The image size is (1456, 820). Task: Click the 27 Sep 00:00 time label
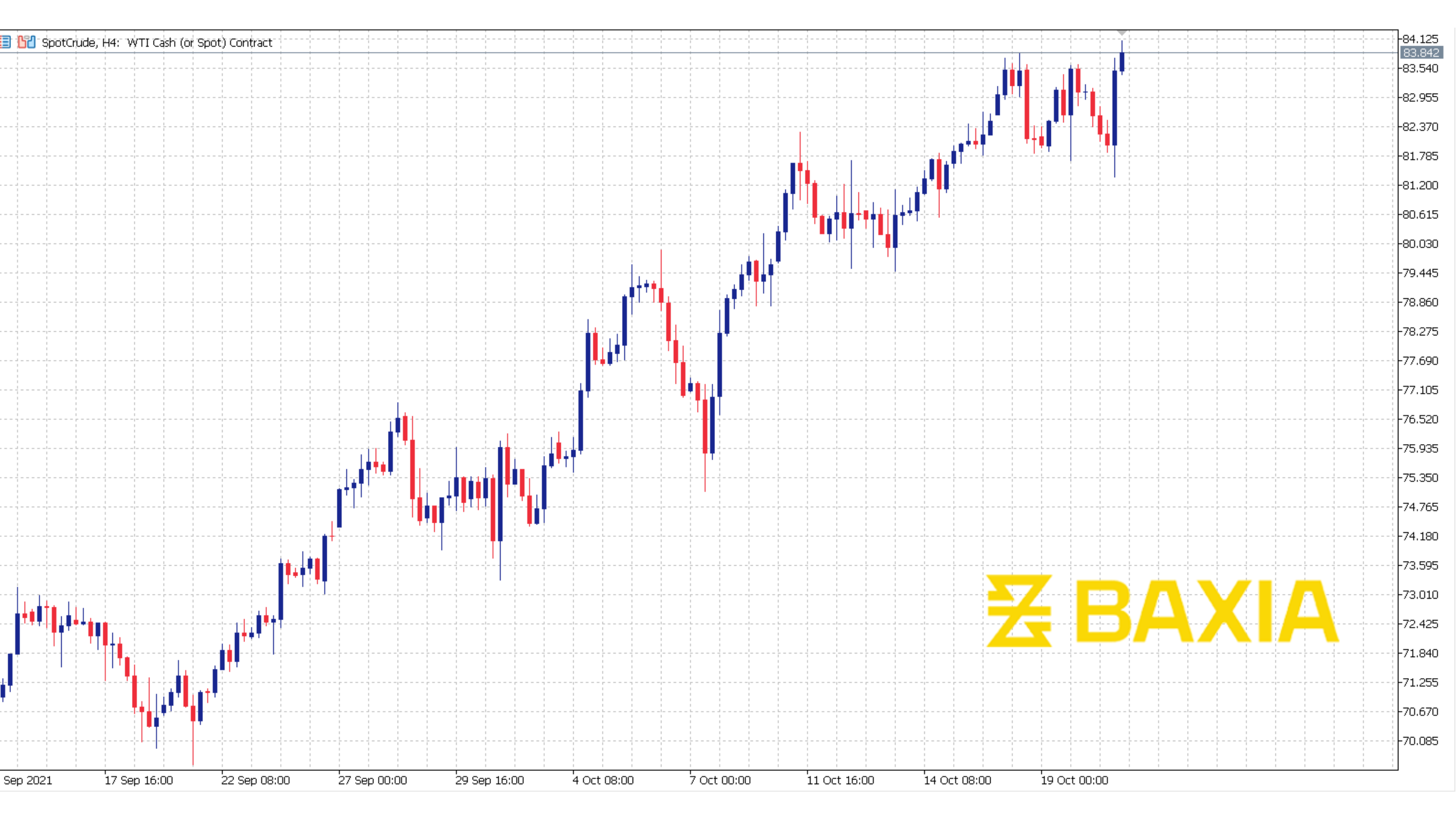(373, 780)
